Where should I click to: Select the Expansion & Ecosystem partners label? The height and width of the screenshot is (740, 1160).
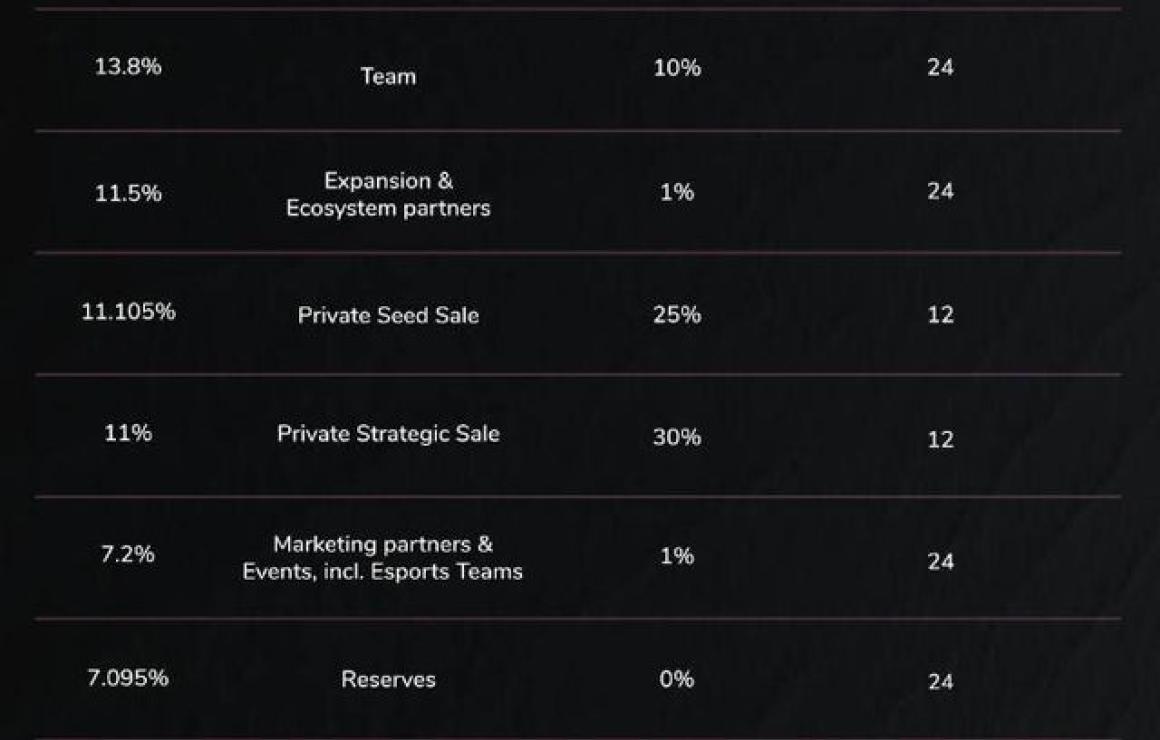point(388,195)
